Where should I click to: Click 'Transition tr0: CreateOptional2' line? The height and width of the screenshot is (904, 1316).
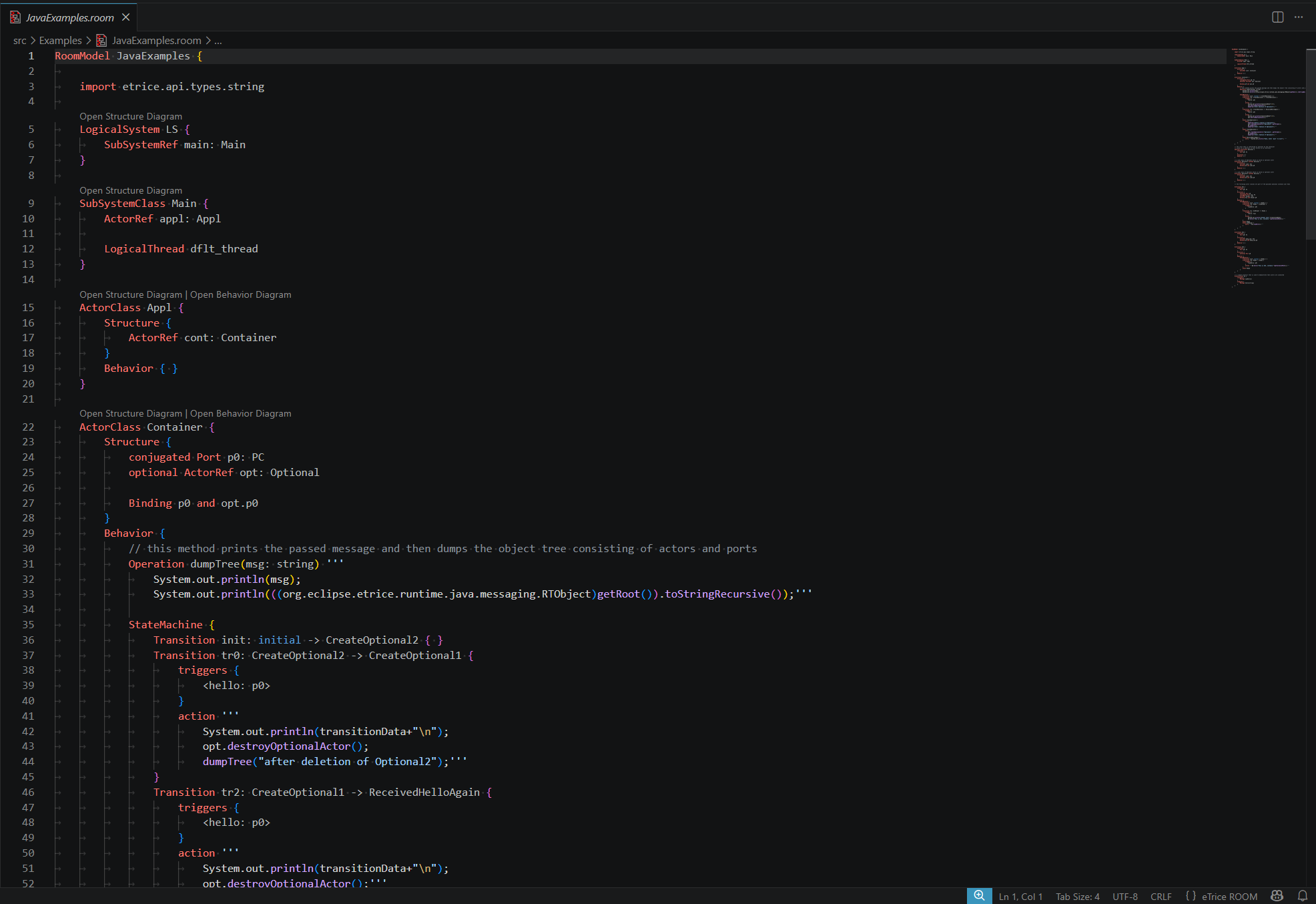[x=314, y=656]
